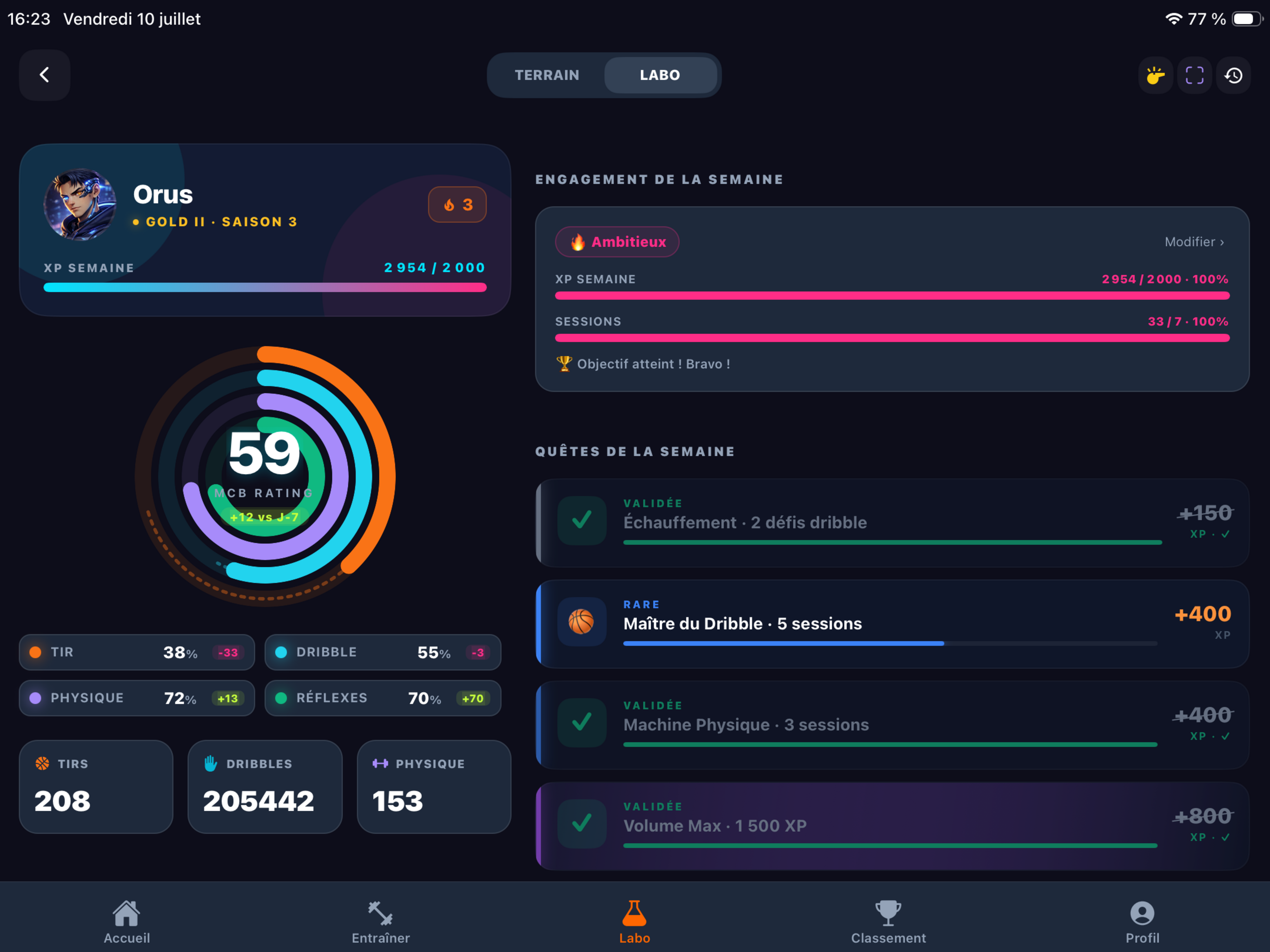Tap the Échauffement · 2 défis dribble title

tap(745, 522)
